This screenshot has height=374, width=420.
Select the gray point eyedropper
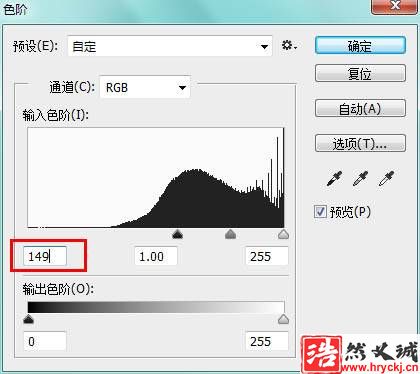click(x=360, y=179)
